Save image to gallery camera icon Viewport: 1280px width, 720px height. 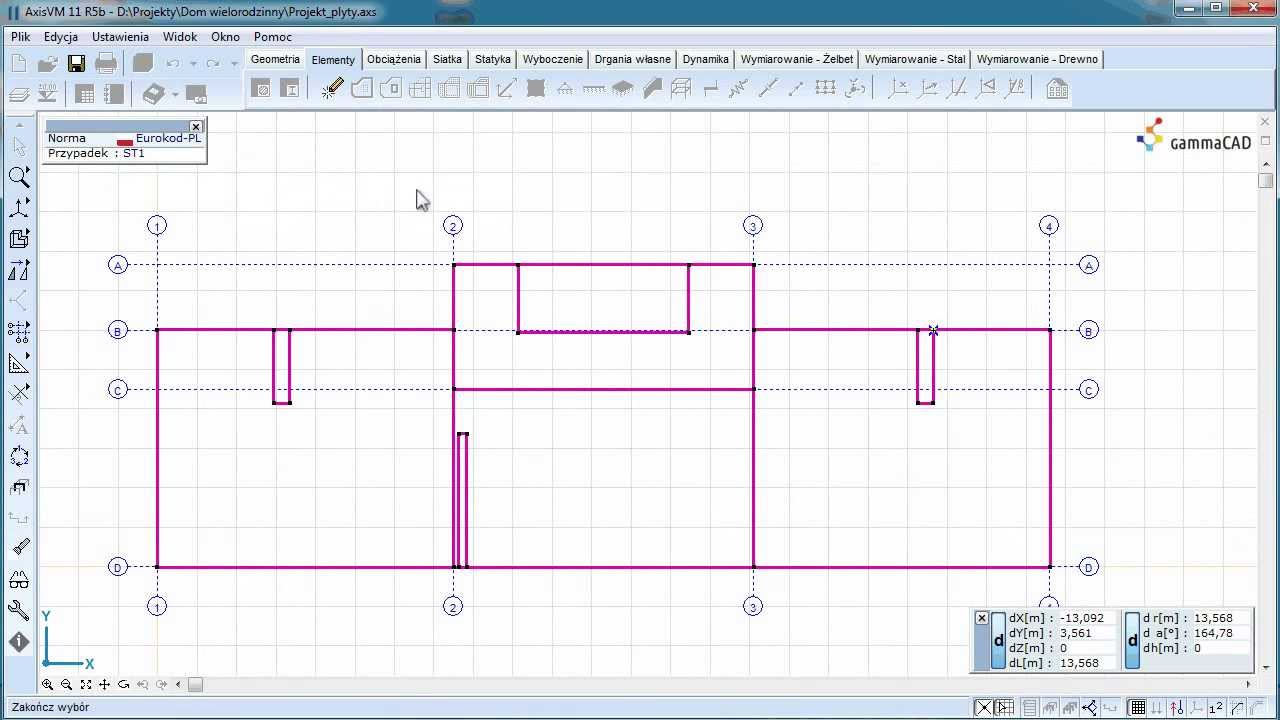196,94
